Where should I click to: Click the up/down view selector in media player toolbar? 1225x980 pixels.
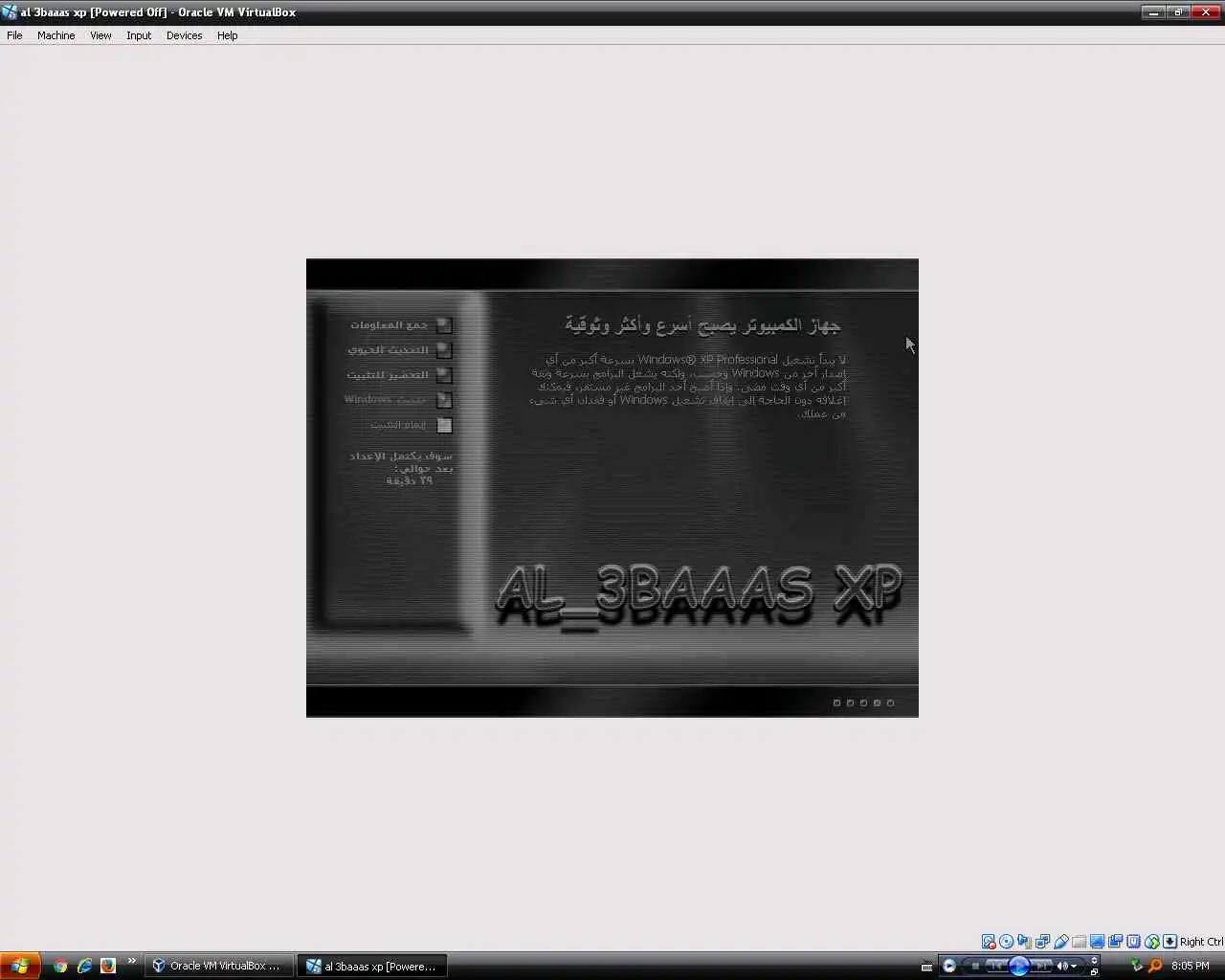1094,960
